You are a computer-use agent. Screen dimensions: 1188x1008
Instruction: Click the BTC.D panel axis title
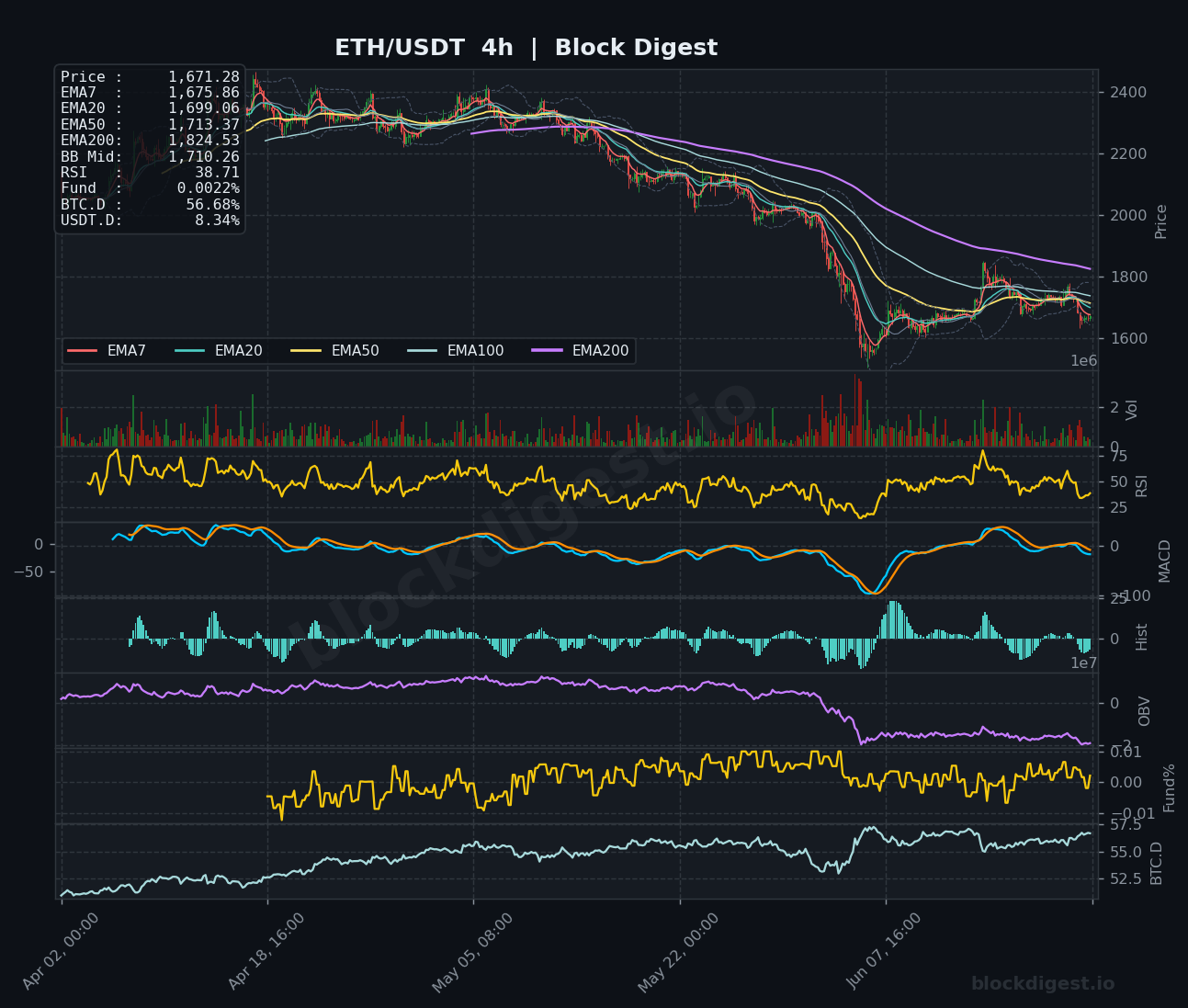pyautogui.click(x=1157, y=864)
